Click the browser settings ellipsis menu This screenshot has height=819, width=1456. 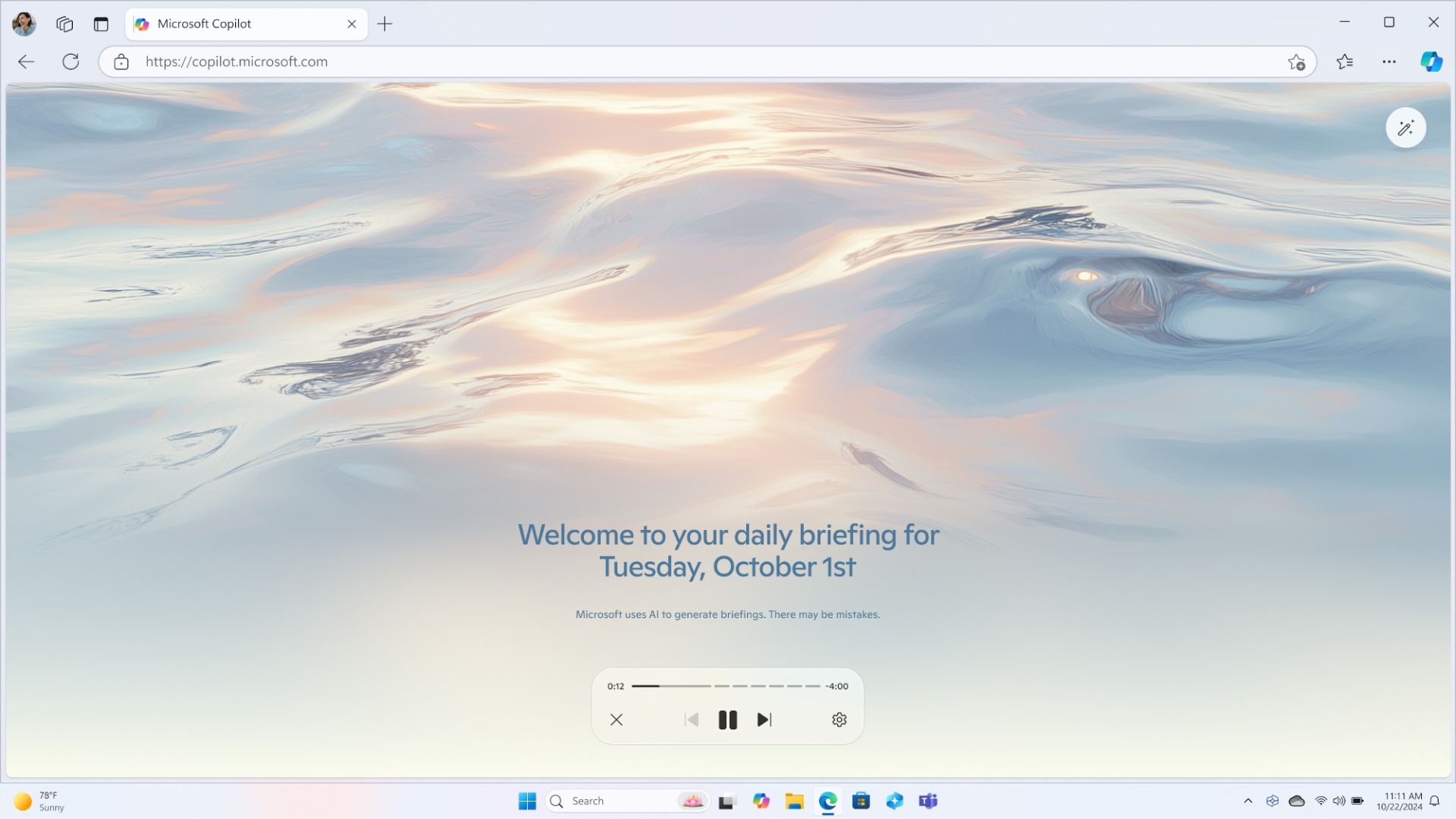tap(1389, 62)
